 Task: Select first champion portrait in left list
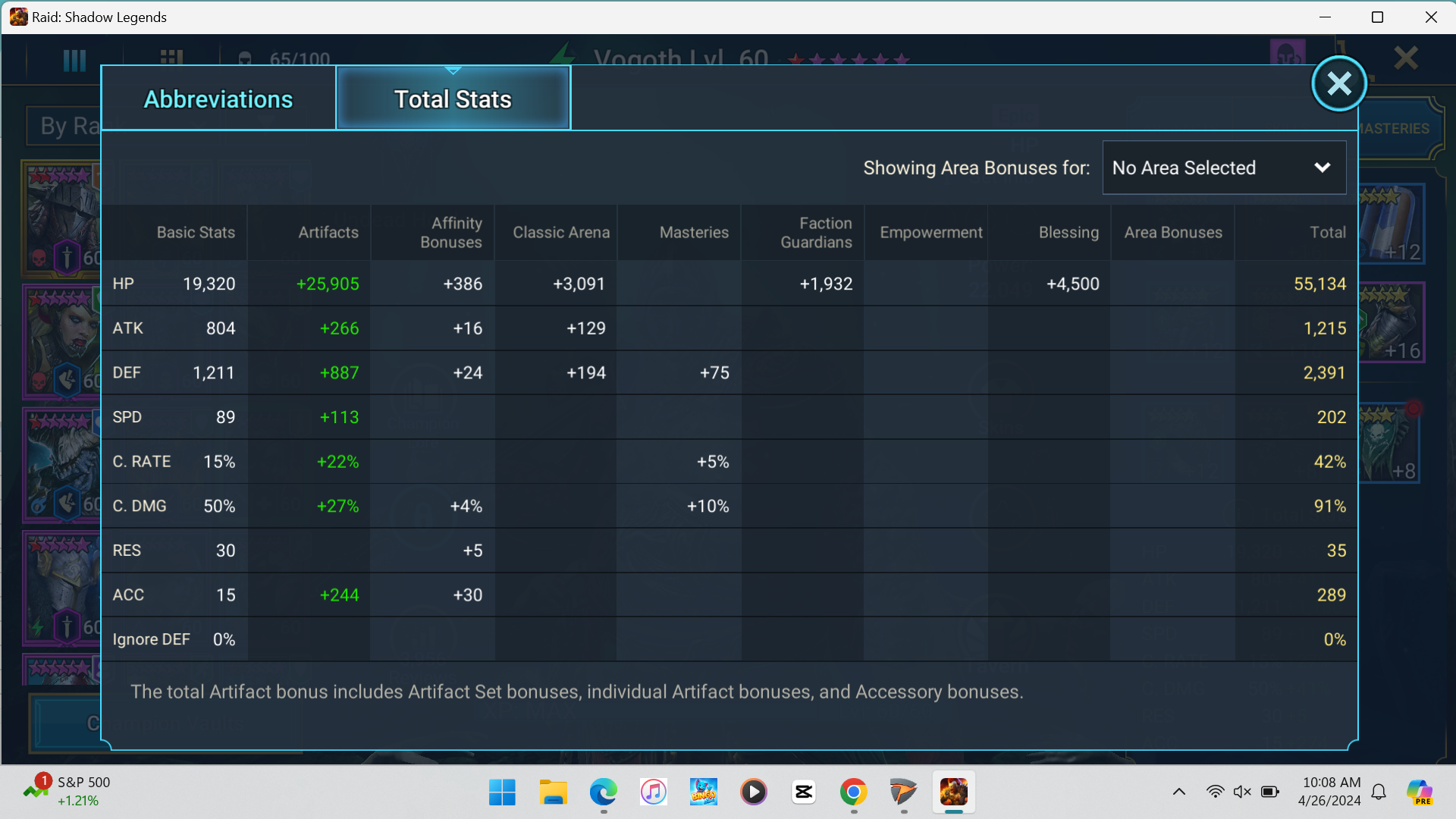click(62, 218)
